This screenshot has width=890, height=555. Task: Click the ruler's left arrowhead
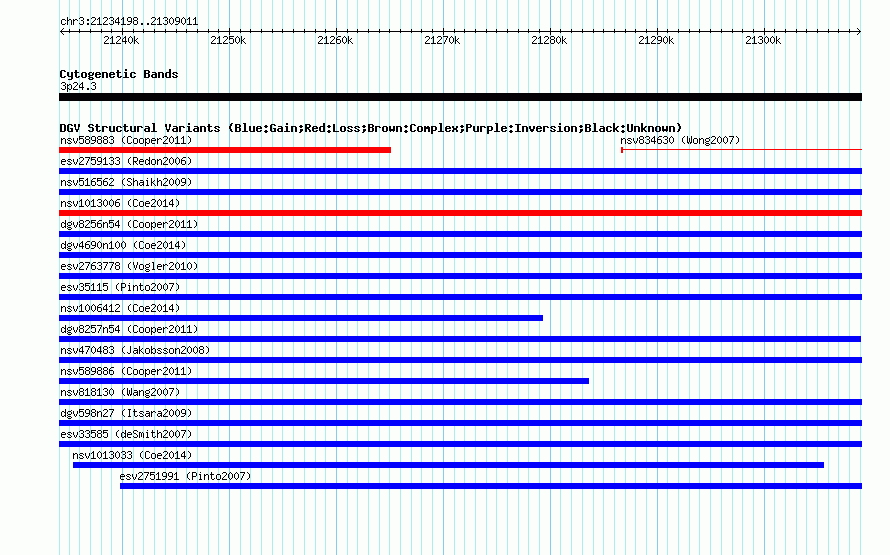coord(62,32)
